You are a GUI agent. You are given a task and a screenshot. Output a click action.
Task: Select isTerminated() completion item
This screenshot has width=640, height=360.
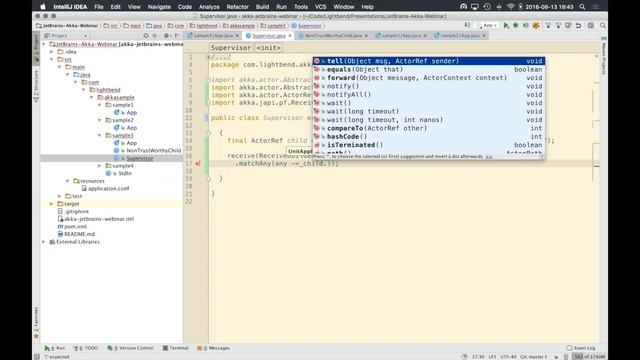coord(429,145)
